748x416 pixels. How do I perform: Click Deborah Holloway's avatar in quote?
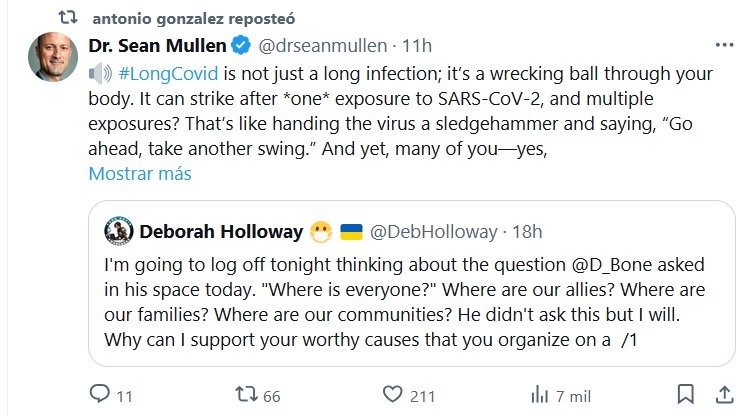tap(120, 232)
